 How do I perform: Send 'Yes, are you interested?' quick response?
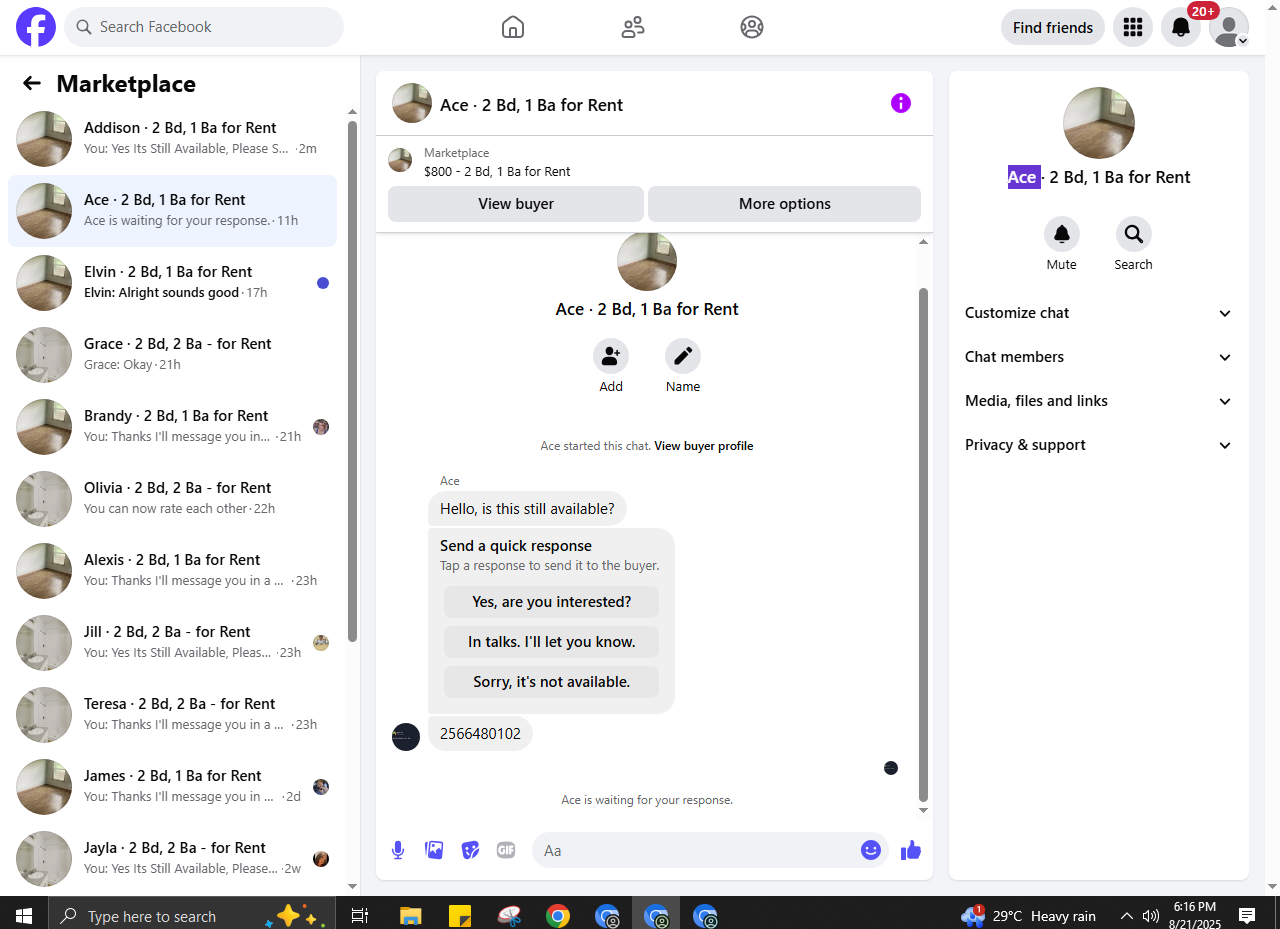click(x=552, y=602)
